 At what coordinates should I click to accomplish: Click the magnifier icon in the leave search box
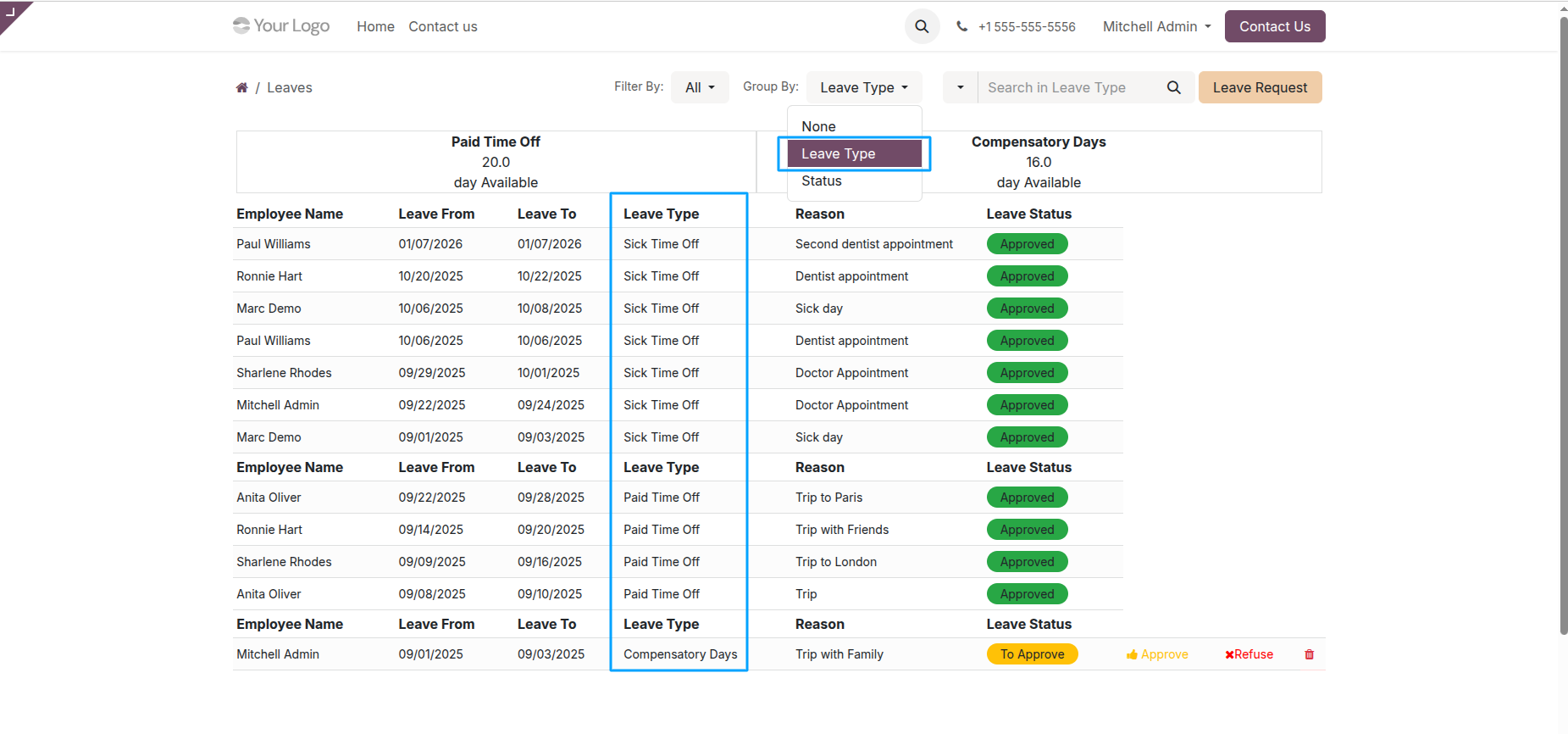click(x=1173, y=87)
